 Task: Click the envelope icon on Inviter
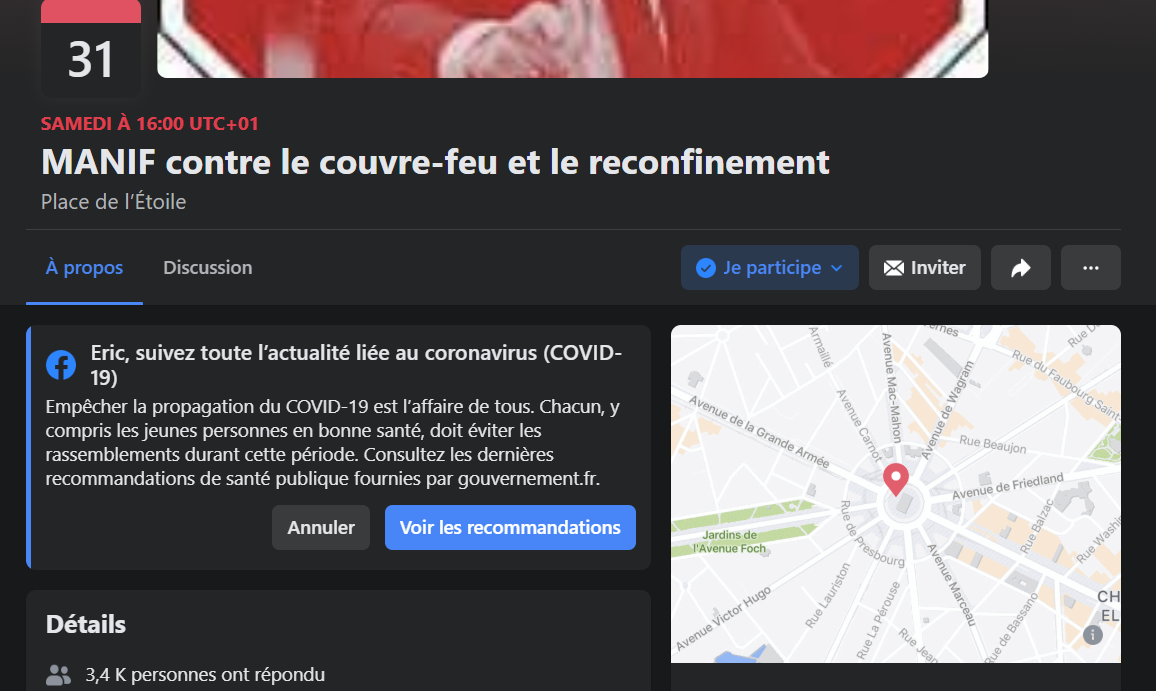click(894, 268)
